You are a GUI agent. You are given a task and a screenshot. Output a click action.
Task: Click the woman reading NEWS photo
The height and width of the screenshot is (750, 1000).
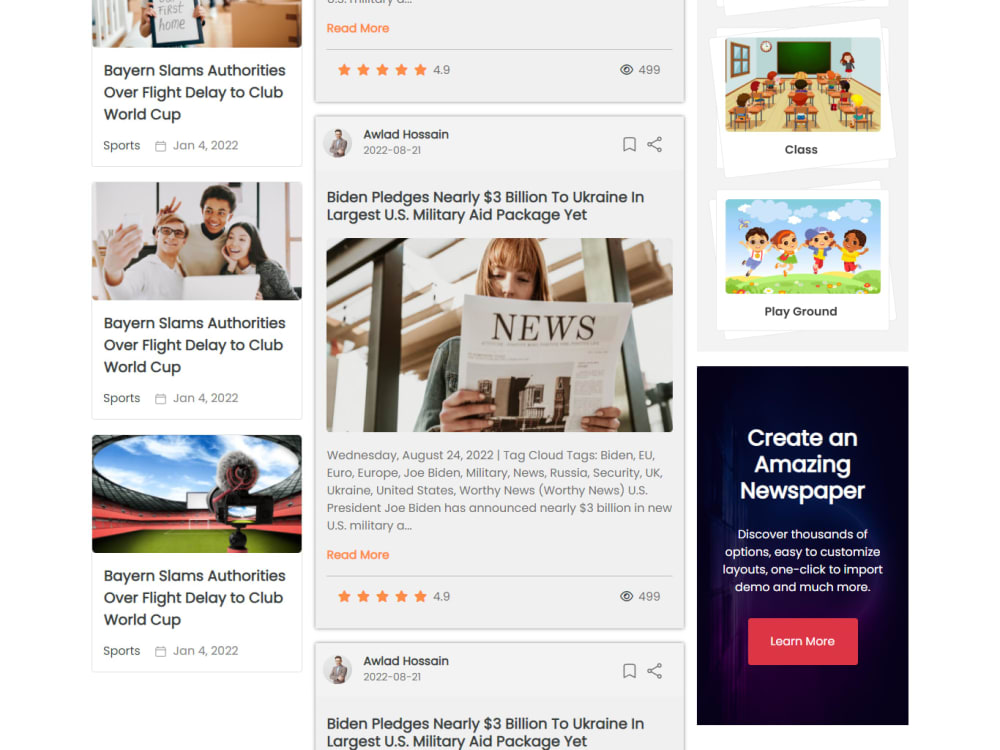point(499,335)
